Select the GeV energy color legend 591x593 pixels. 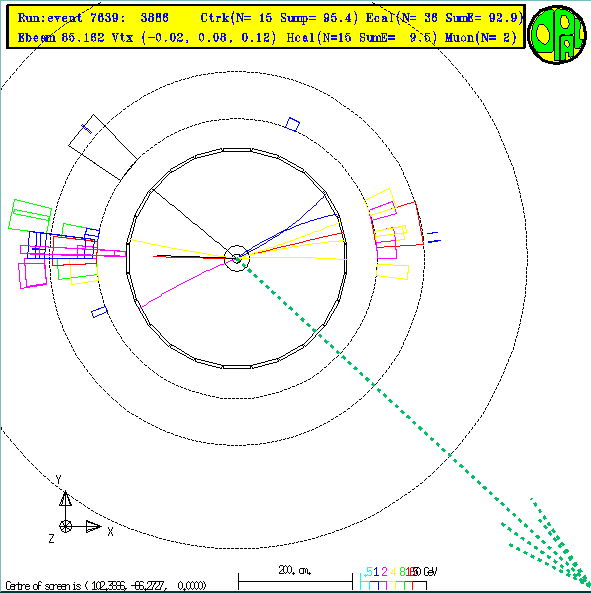tap(398, 578)
